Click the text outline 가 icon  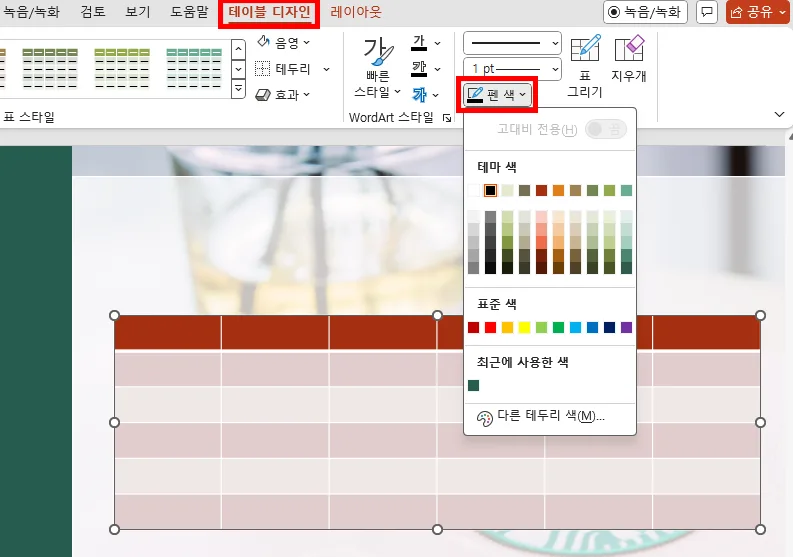click(419, 68)
